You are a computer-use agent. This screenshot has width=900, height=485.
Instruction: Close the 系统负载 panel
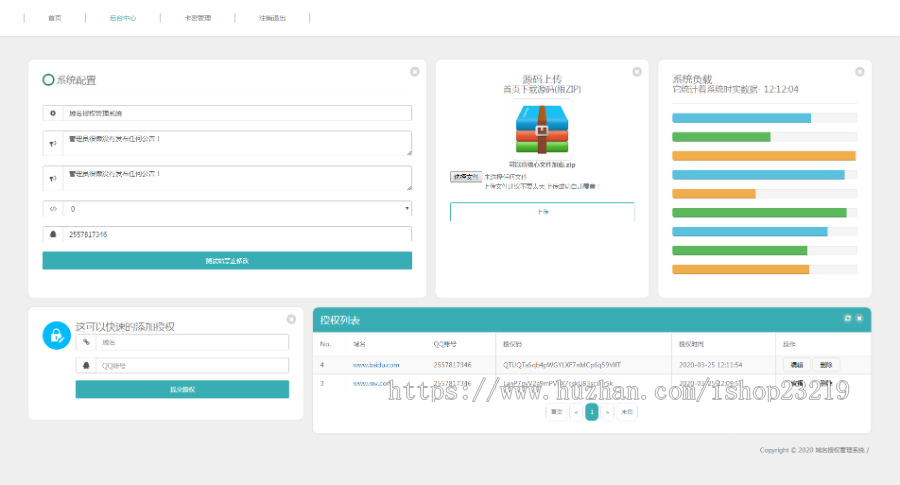(x=859, y=72)
